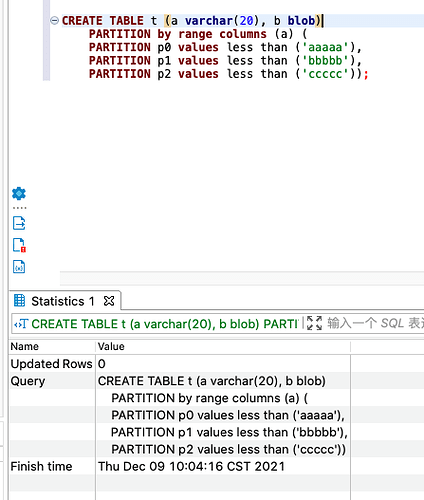Collapse the CREATE TABLE statement fold

54,21
